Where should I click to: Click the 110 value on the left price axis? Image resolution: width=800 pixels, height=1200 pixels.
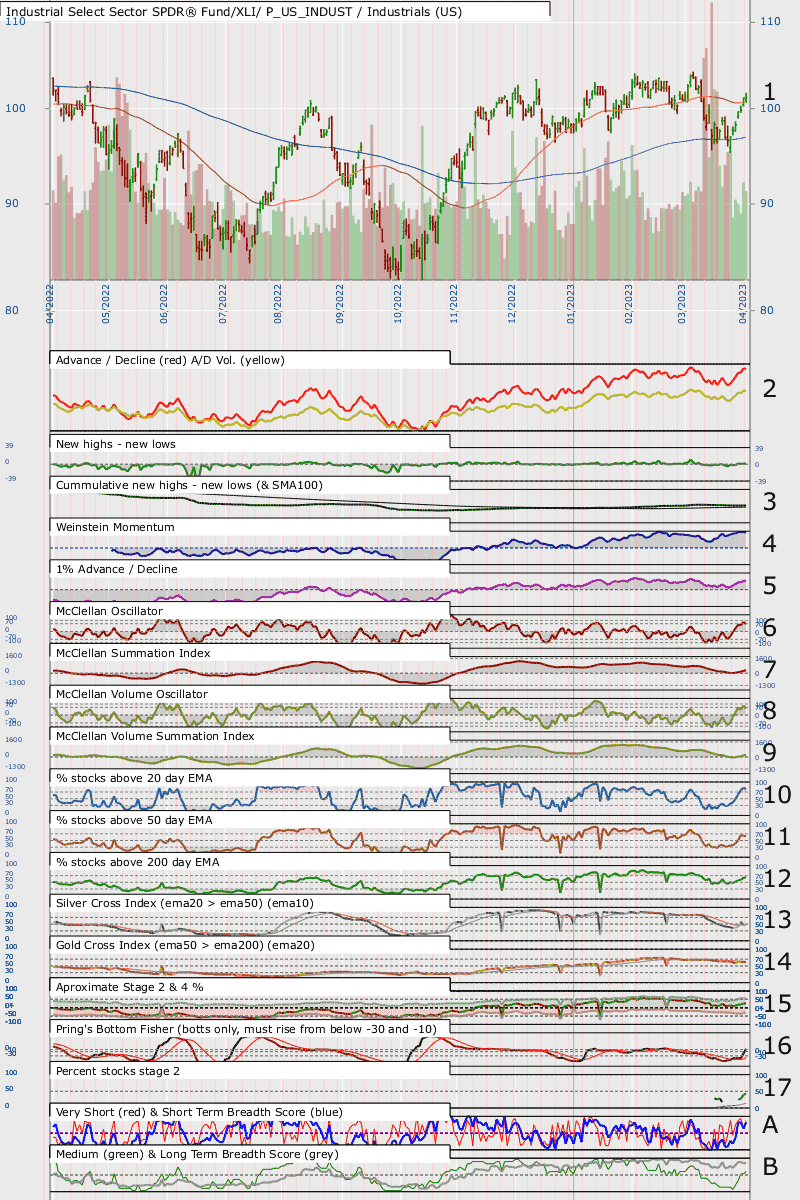point(15,21)
